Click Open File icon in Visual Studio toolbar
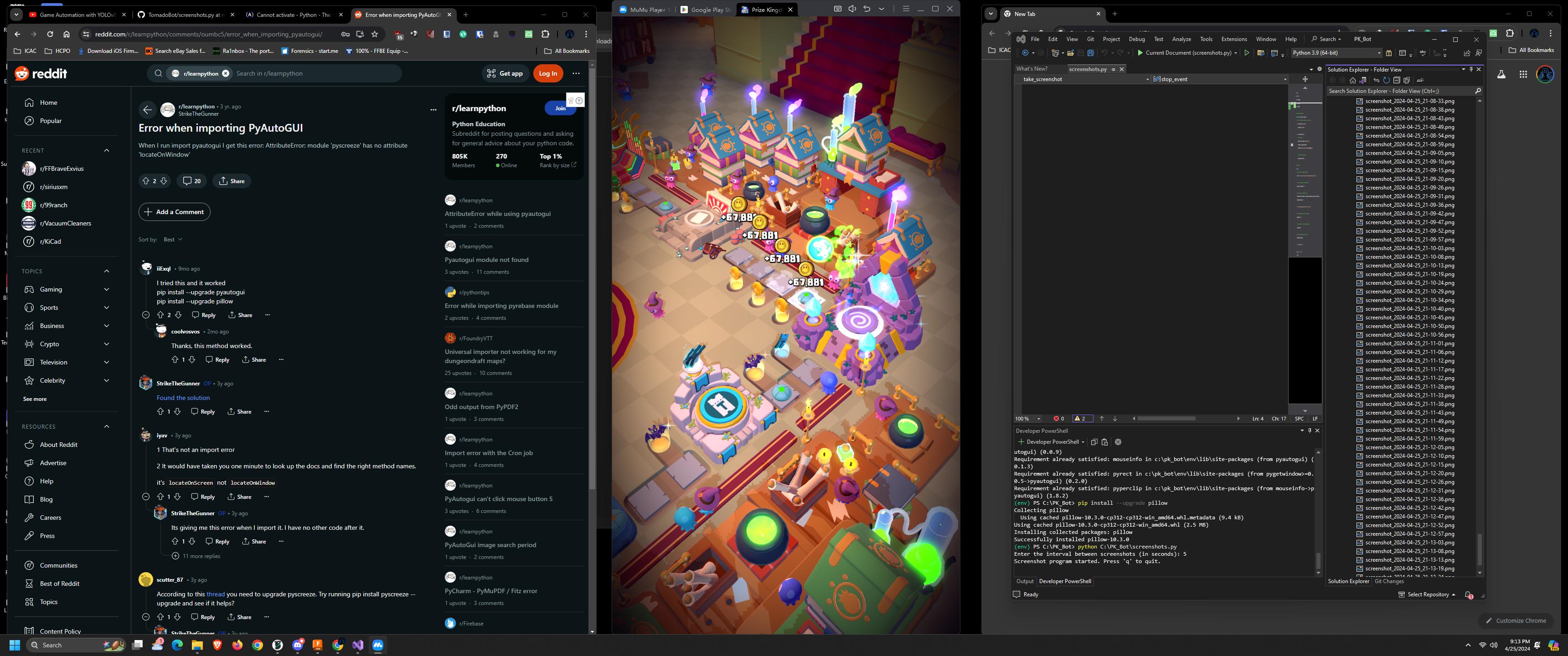The height and width of the screenshot is (656, 1568). tap(1071, 53)
